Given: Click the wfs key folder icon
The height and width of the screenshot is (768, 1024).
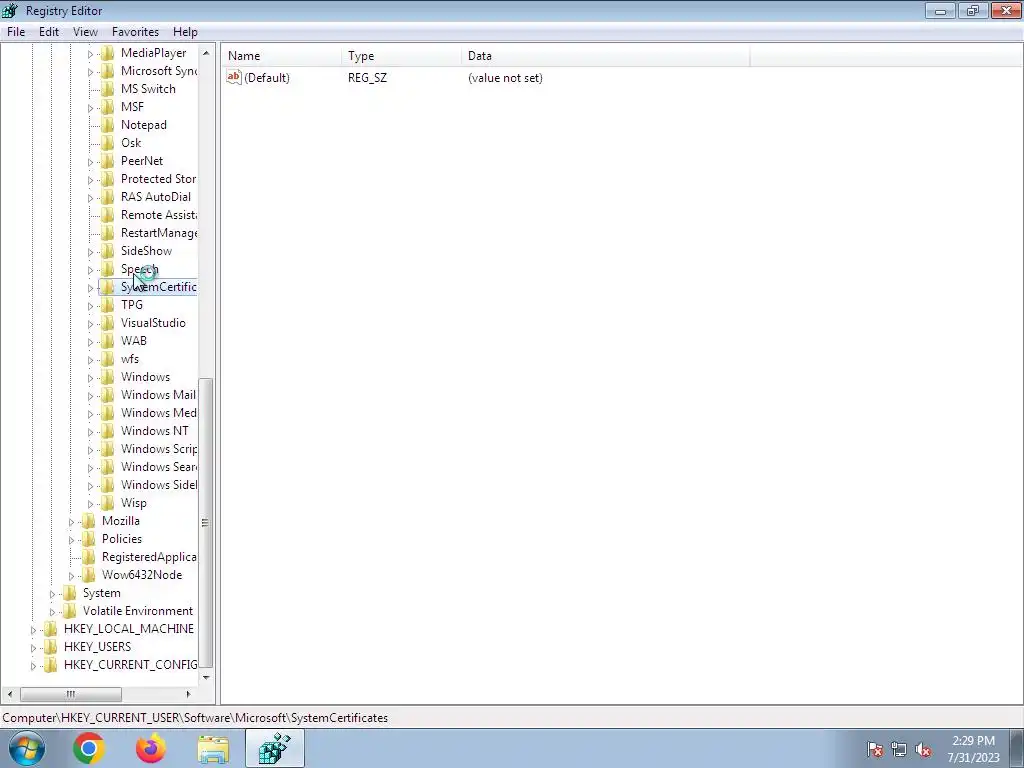Looking at the screenshot, I should tap(108, 359).
